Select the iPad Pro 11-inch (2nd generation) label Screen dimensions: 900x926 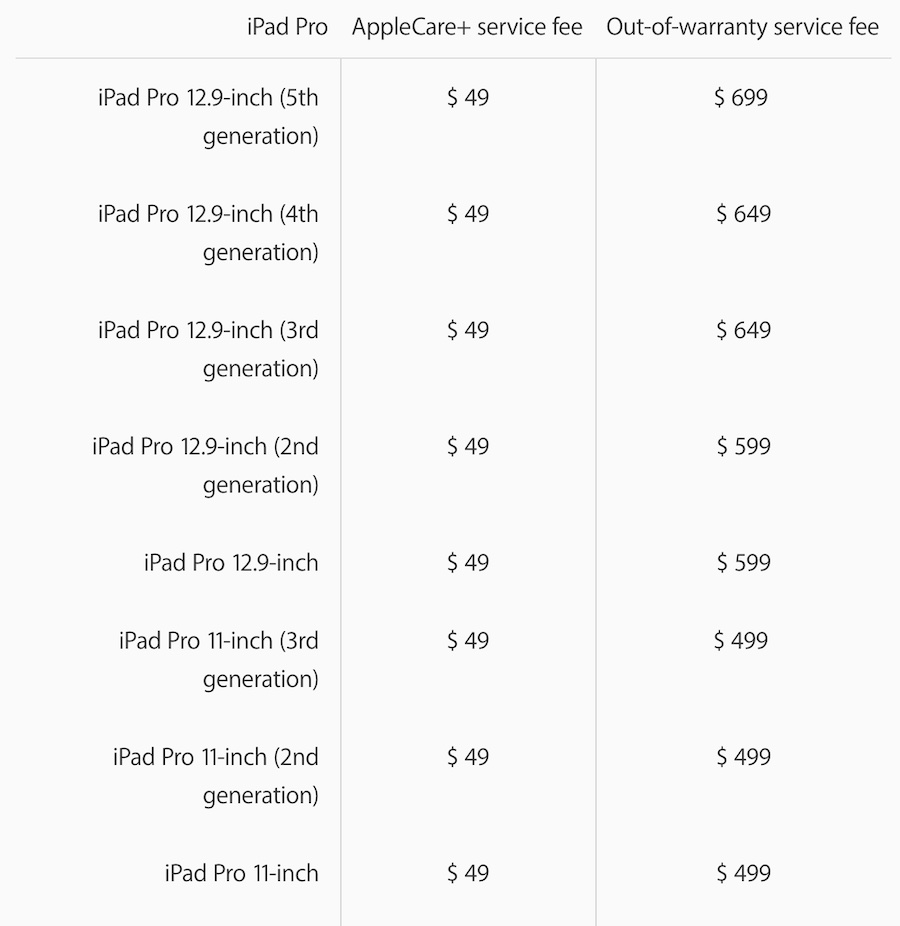(x=216, y=776)
